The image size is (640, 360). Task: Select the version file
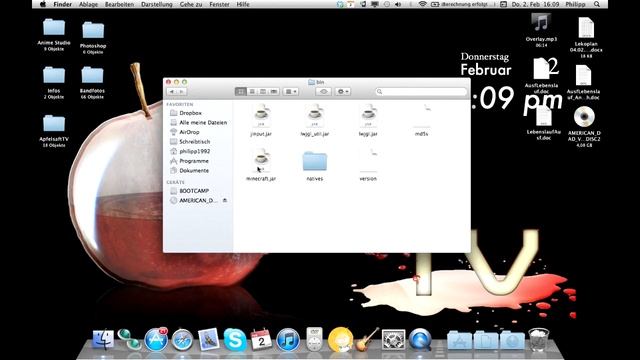(x=368, y=165)
